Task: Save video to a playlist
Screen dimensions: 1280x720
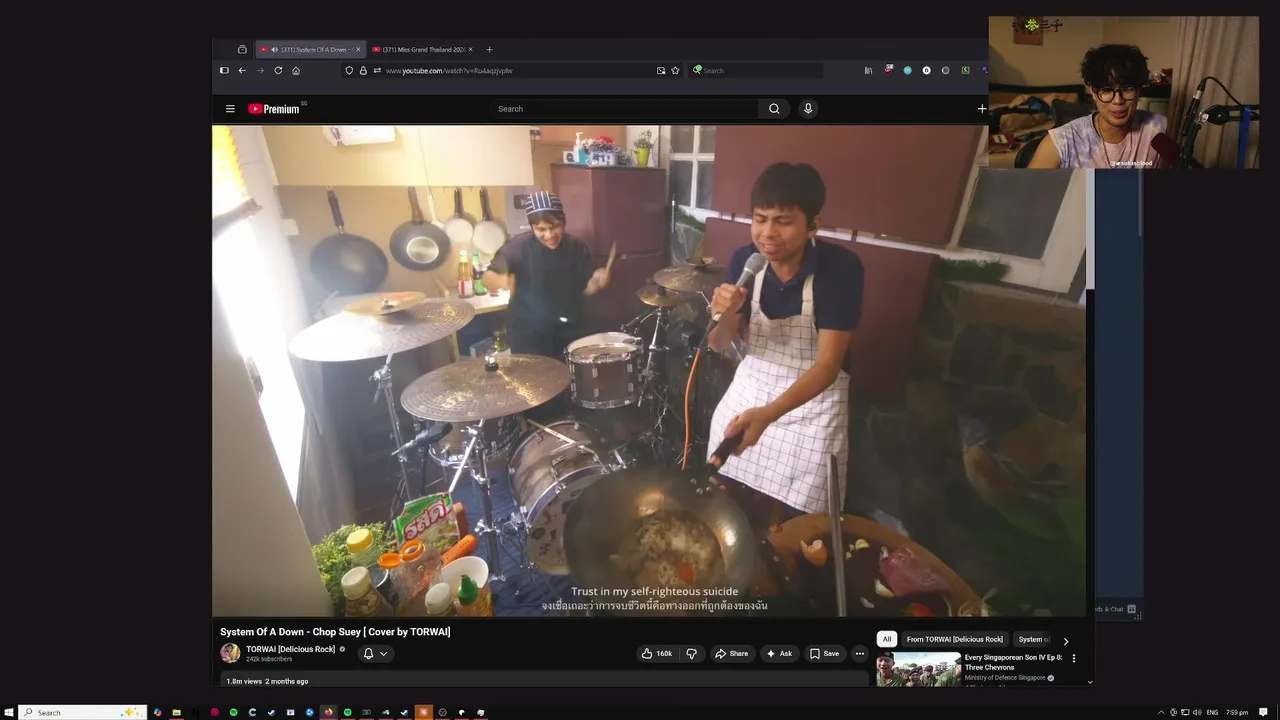Action: [x=824, y=654]
